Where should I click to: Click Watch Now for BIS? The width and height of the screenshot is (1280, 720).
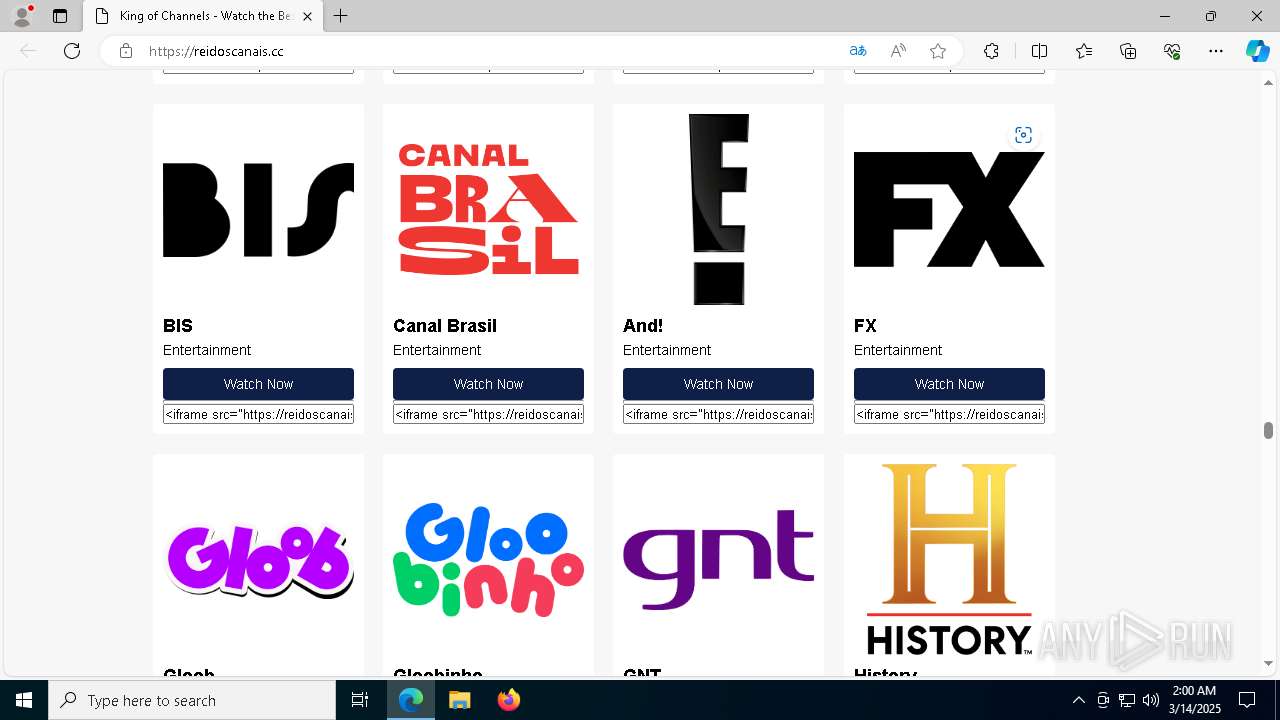pyautogui.click(x=258, y=384)
